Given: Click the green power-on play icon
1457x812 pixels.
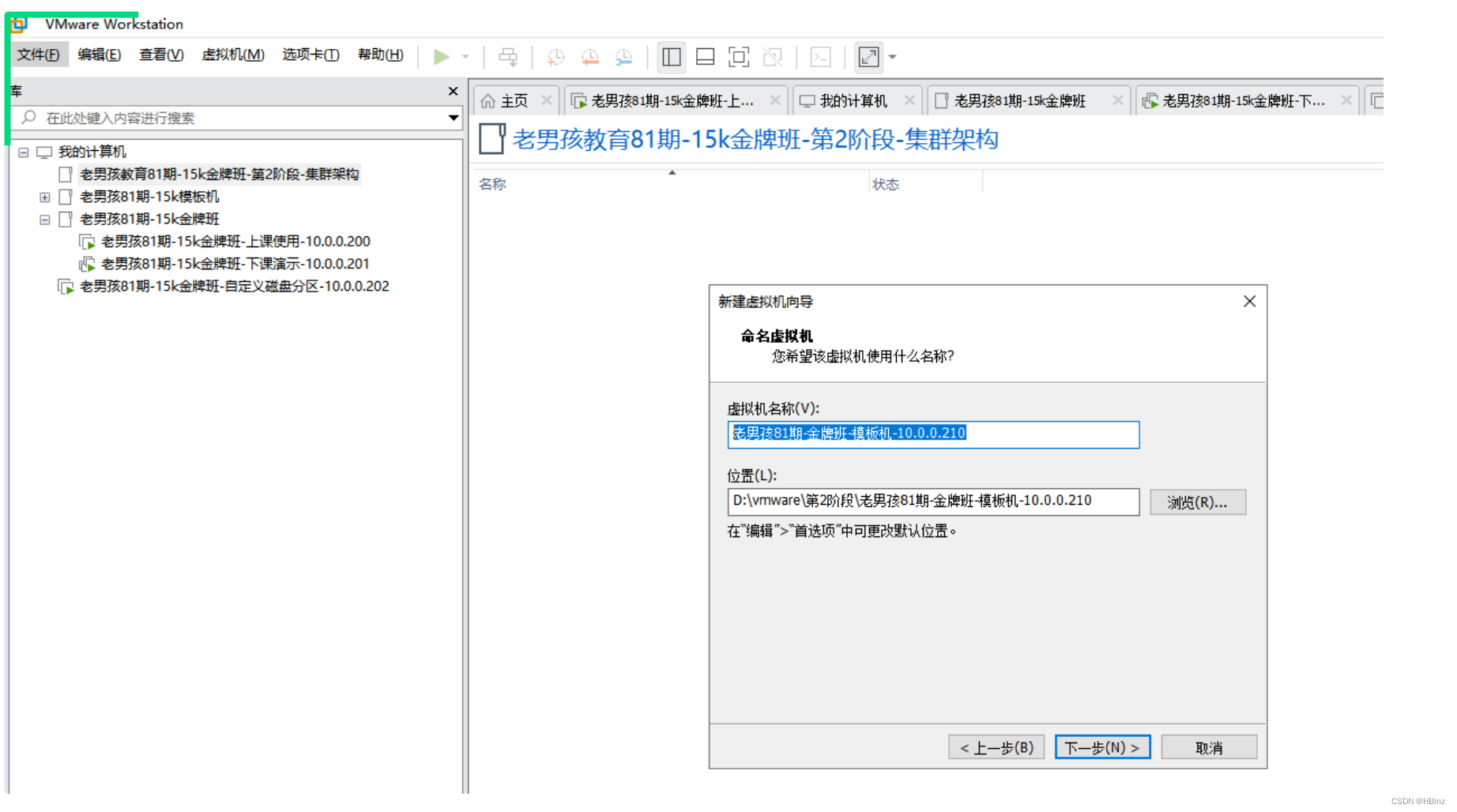Looking at the screenshot, I should [x=441, y=57].
